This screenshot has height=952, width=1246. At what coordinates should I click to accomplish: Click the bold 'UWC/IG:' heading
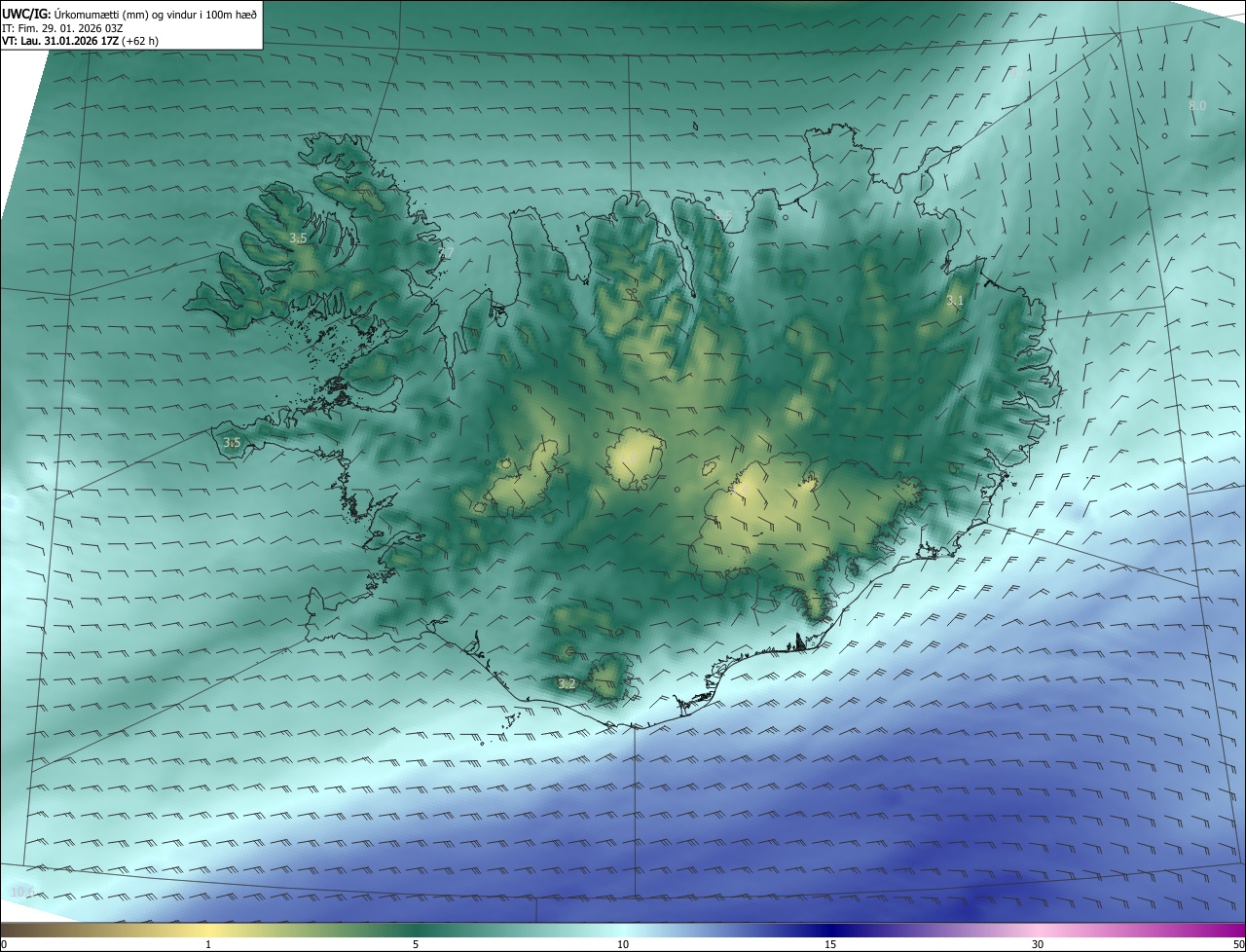[x=25, y=13]
